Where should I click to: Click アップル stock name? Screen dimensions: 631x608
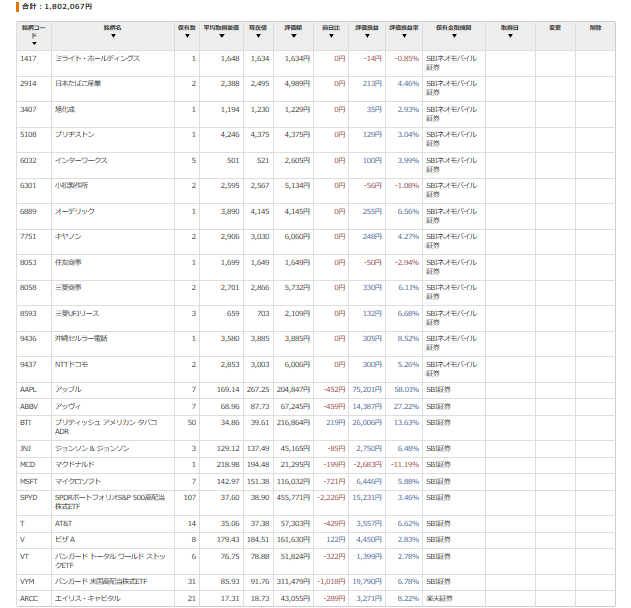click(68, 390)
